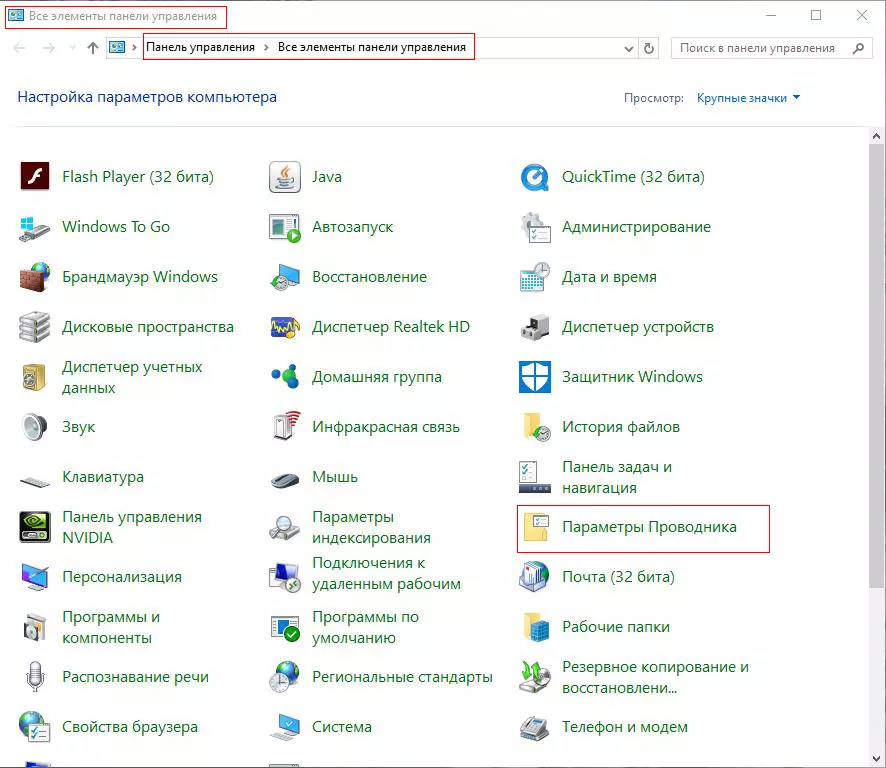Open the Параметры Проводника folder icon

pyautogui.click(x=536, y=527)
